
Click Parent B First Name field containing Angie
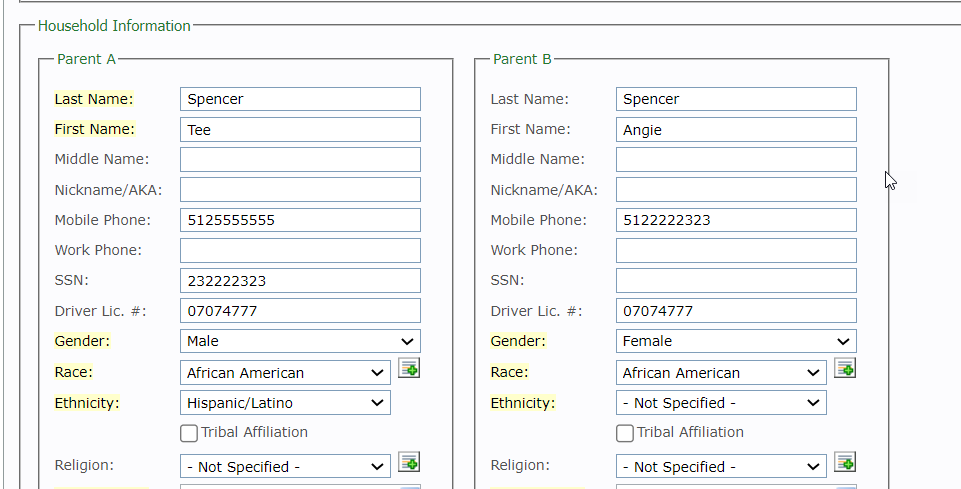736,130
